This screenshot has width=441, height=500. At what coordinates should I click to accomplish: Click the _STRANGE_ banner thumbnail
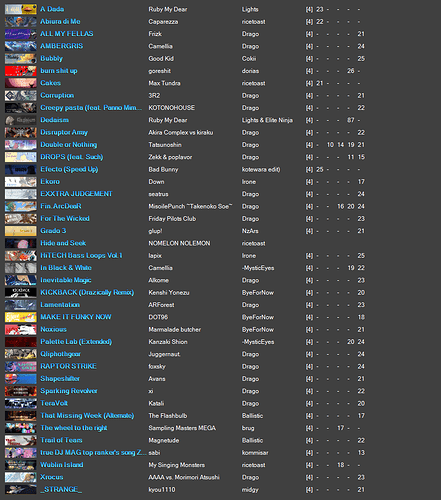[21, 490]
